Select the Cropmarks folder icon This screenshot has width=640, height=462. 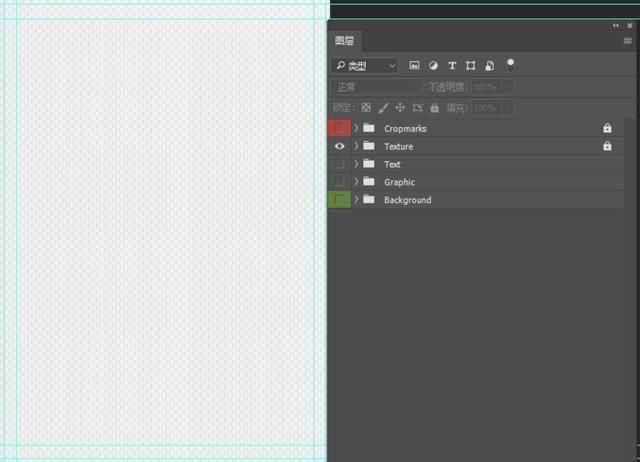369,128
